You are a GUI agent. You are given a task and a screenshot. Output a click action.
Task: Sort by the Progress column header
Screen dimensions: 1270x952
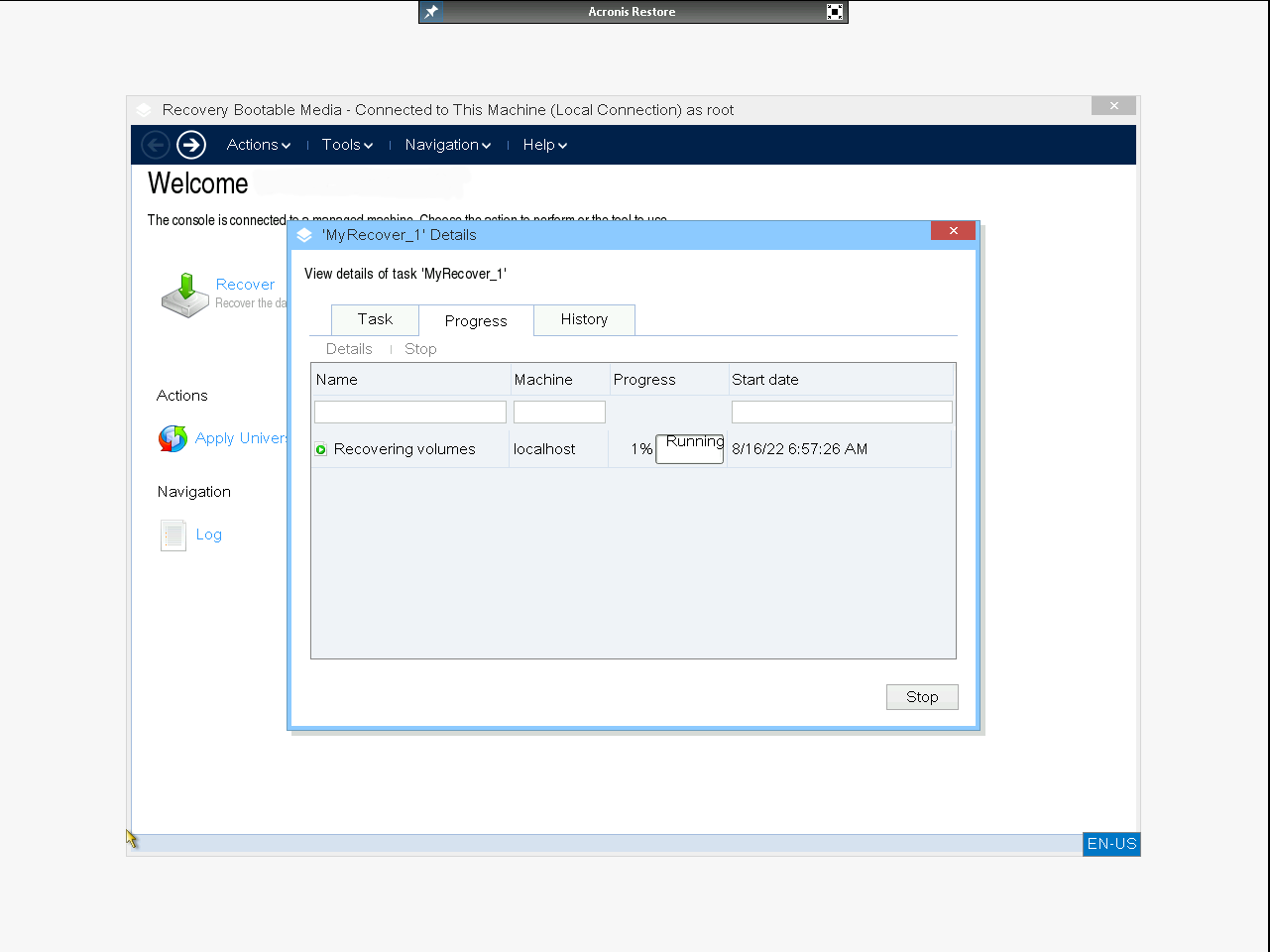(668, 380)
